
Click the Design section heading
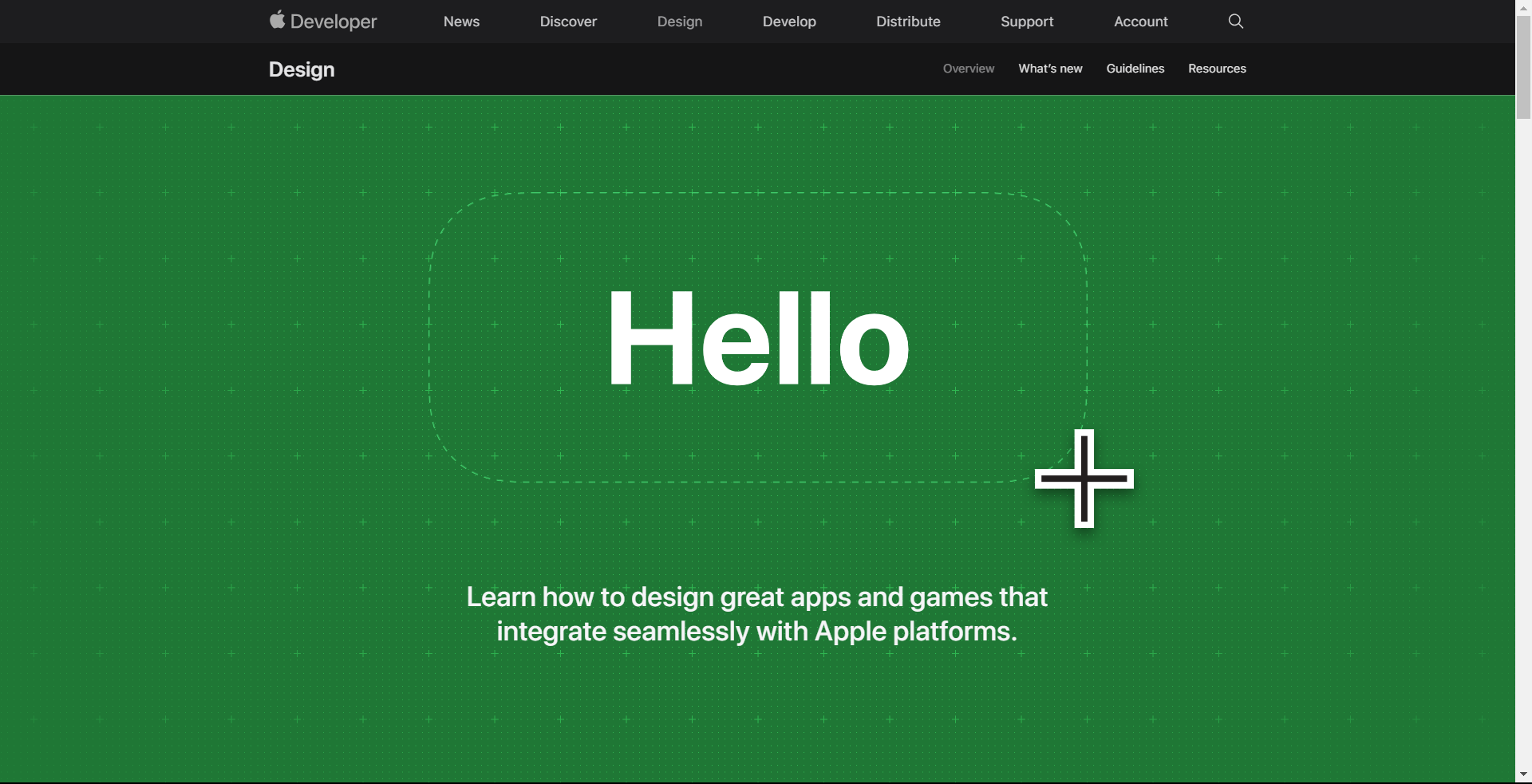pyautogui.click(x=302, y=69)
